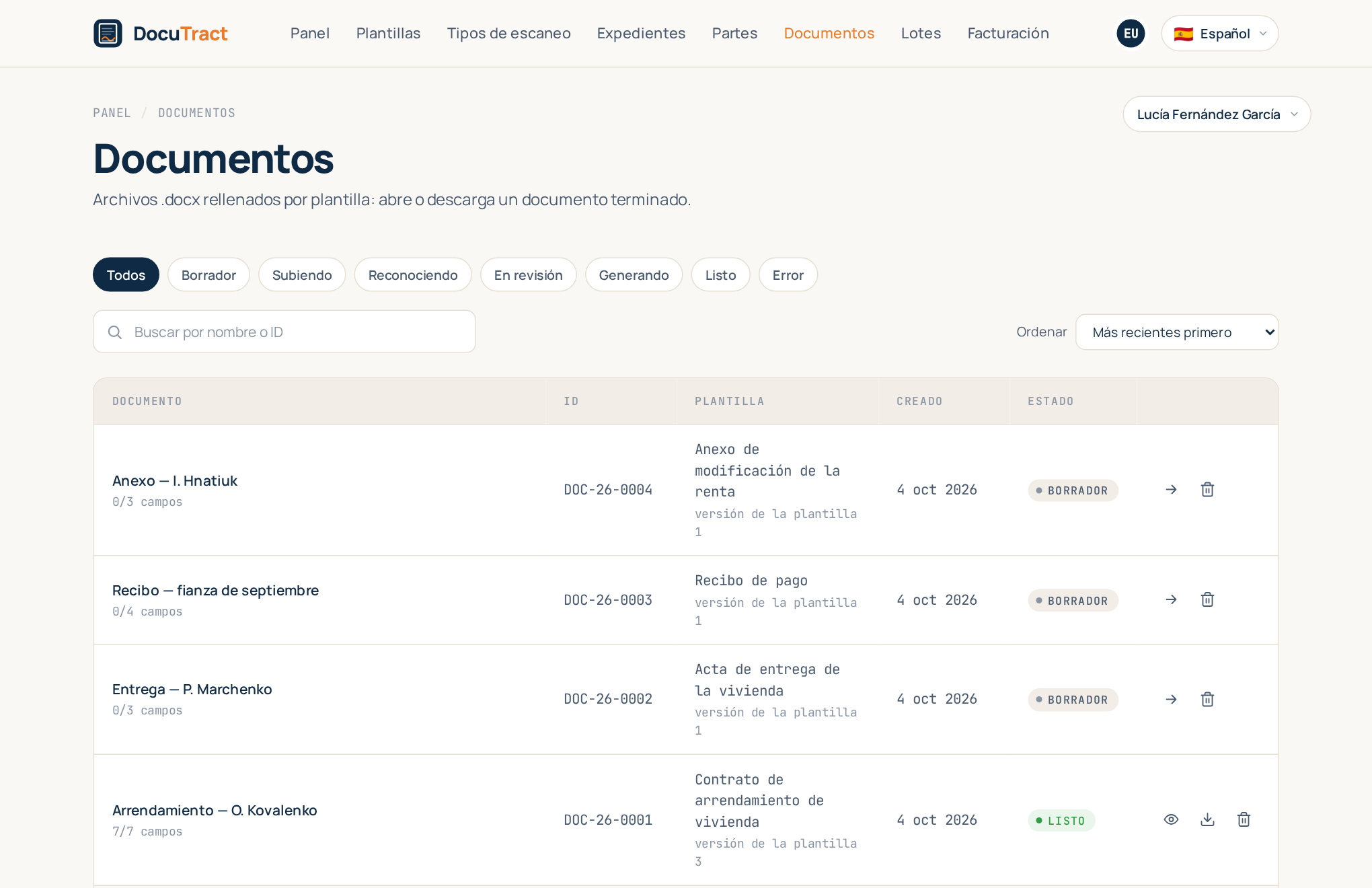This screenshot has width=1372, height=888.
Task: Open Tipos de escaneo nav item
Action: [508, 34]
